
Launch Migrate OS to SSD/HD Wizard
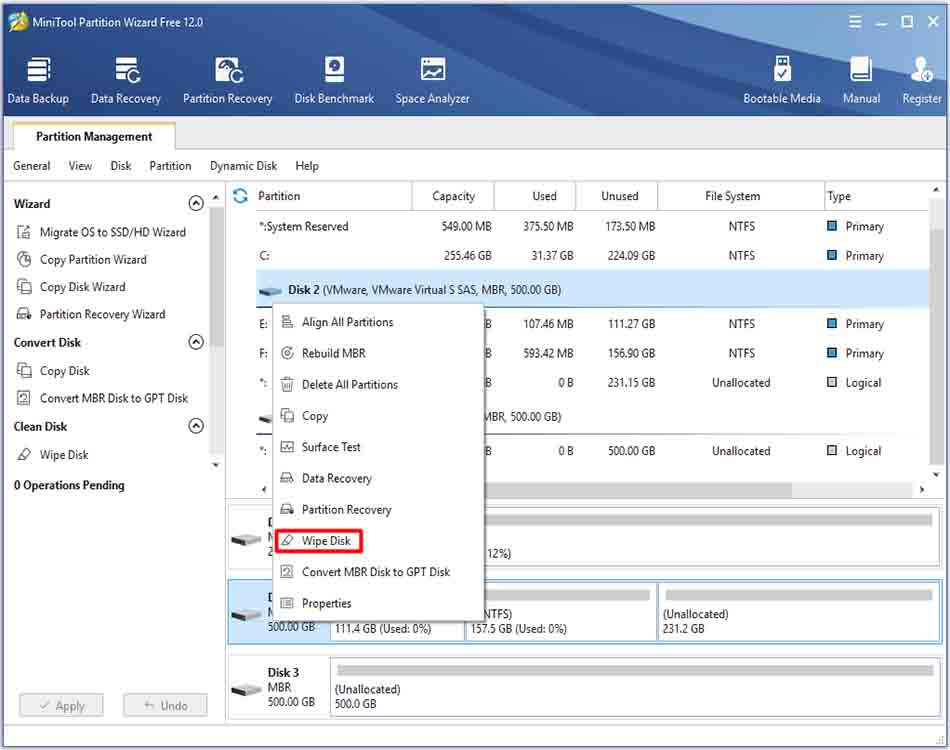[x=102, y=232]
